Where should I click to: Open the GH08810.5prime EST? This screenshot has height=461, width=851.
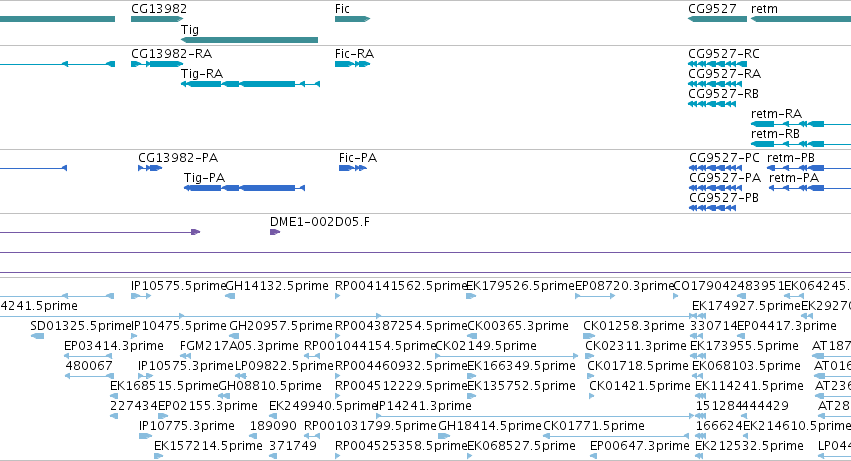(223, 396)
